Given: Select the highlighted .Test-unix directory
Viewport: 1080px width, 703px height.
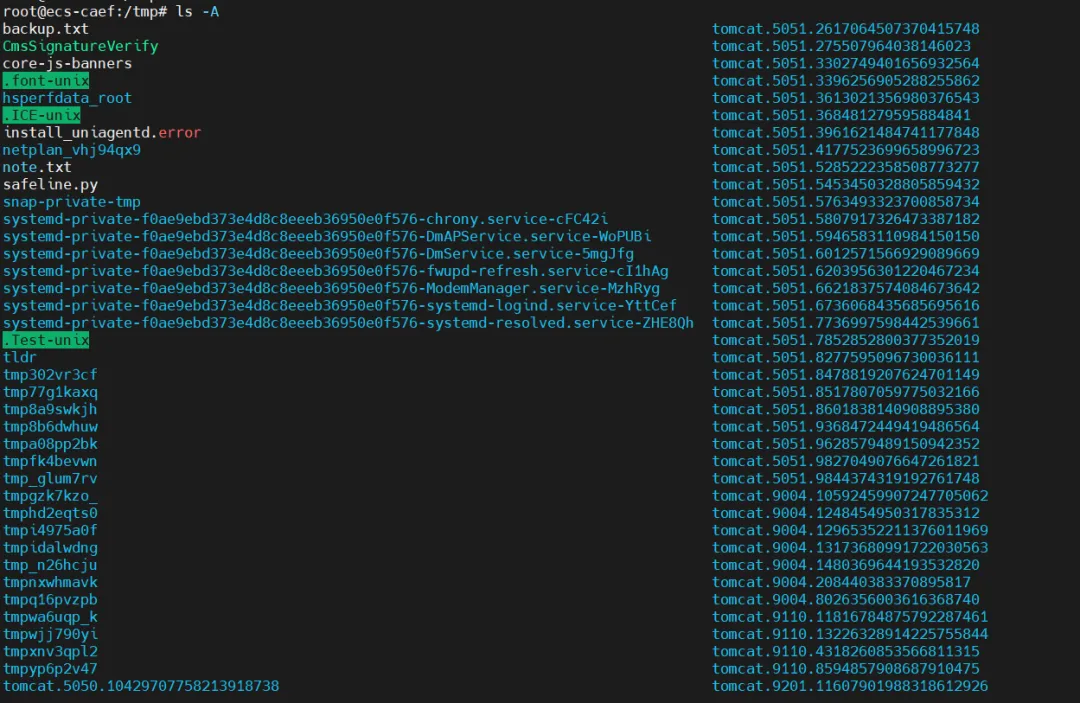Looking at the screenshot, I should click(46, 340).
